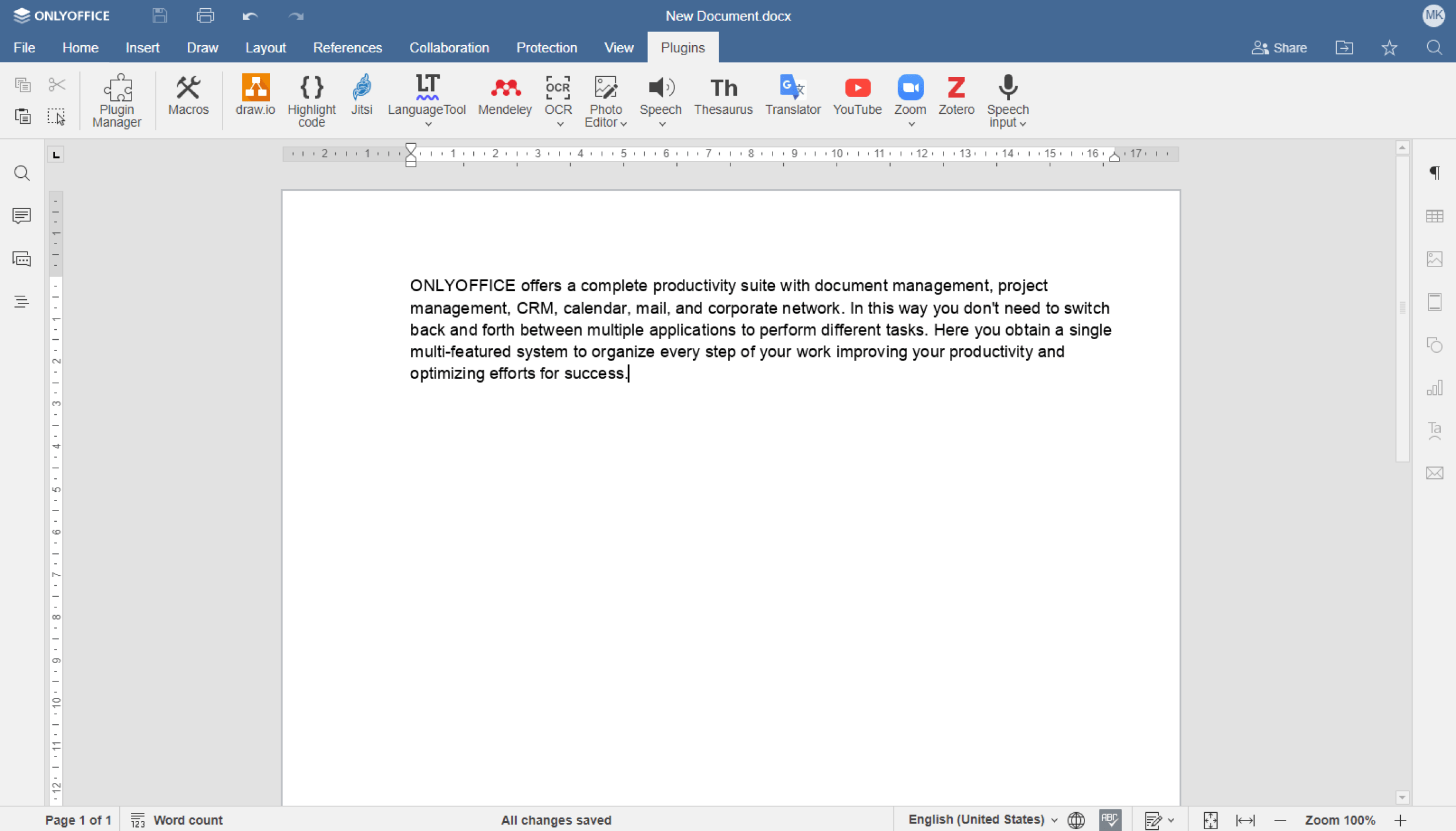Open the Zotero plugin
Image resolution: width=1456 pixels, height=831 pixels.
point(955,94)
